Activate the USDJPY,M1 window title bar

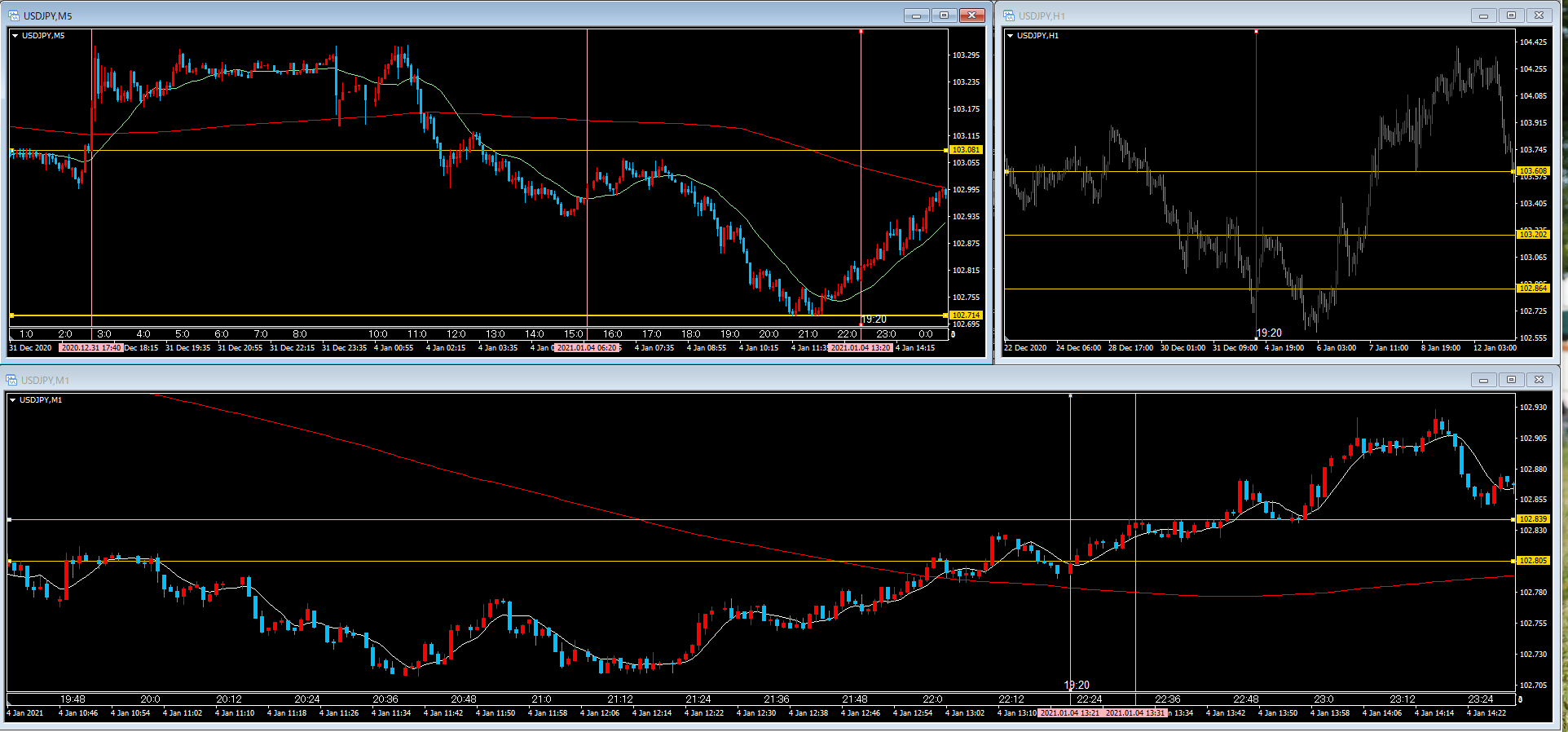click(733, 380)
